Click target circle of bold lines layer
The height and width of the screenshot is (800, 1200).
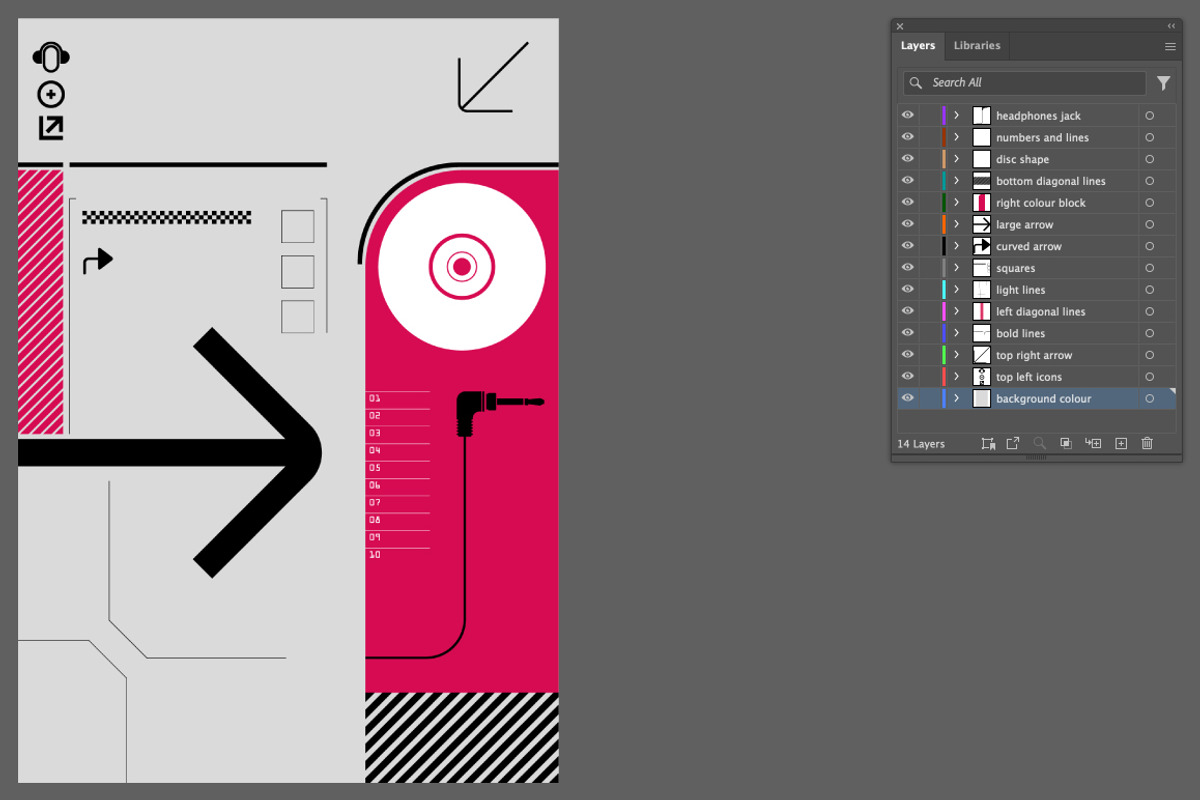pyautogui.click(x=1150, y=333)
